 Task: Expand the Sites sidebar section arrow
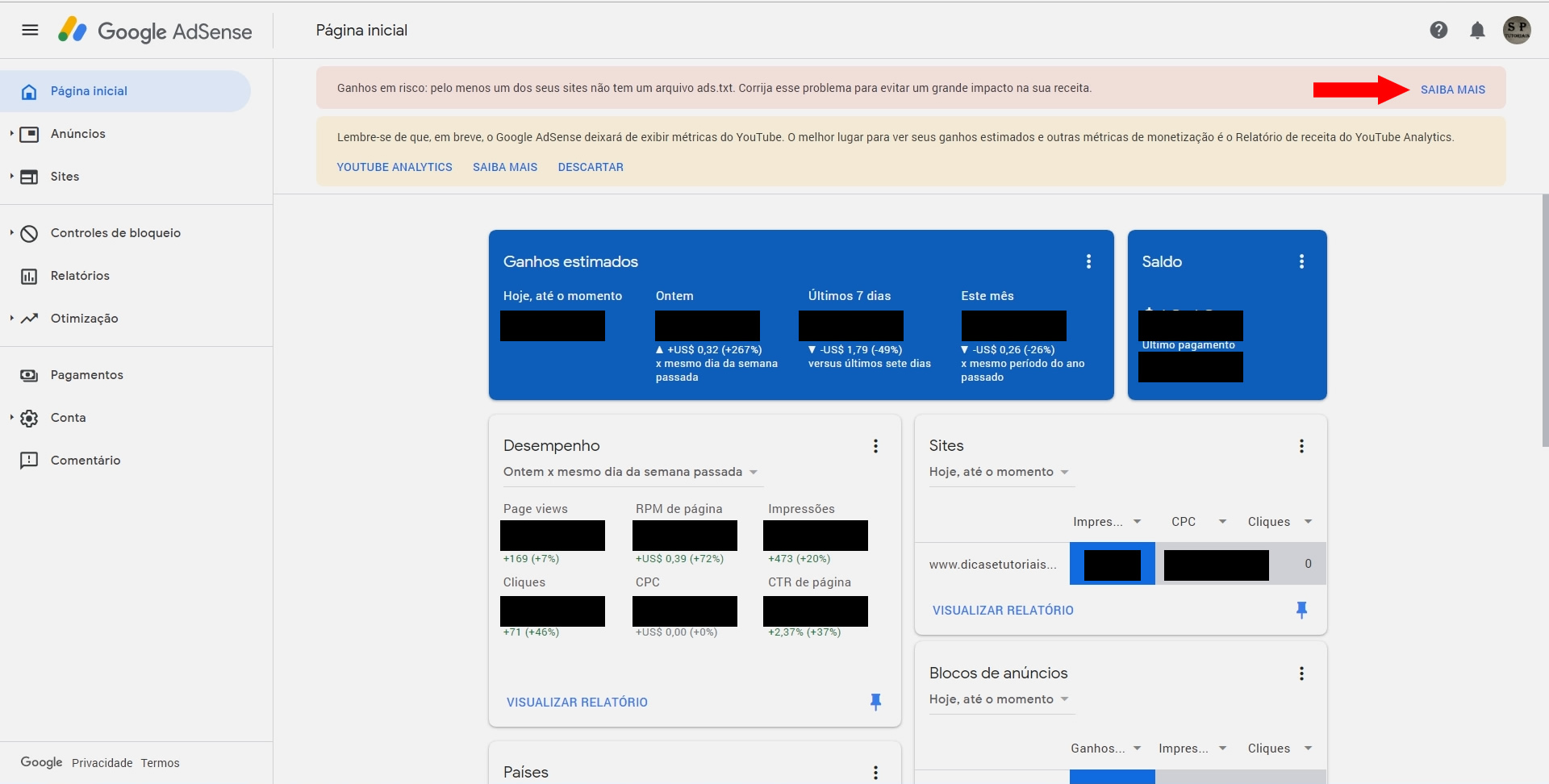(11, 176)
